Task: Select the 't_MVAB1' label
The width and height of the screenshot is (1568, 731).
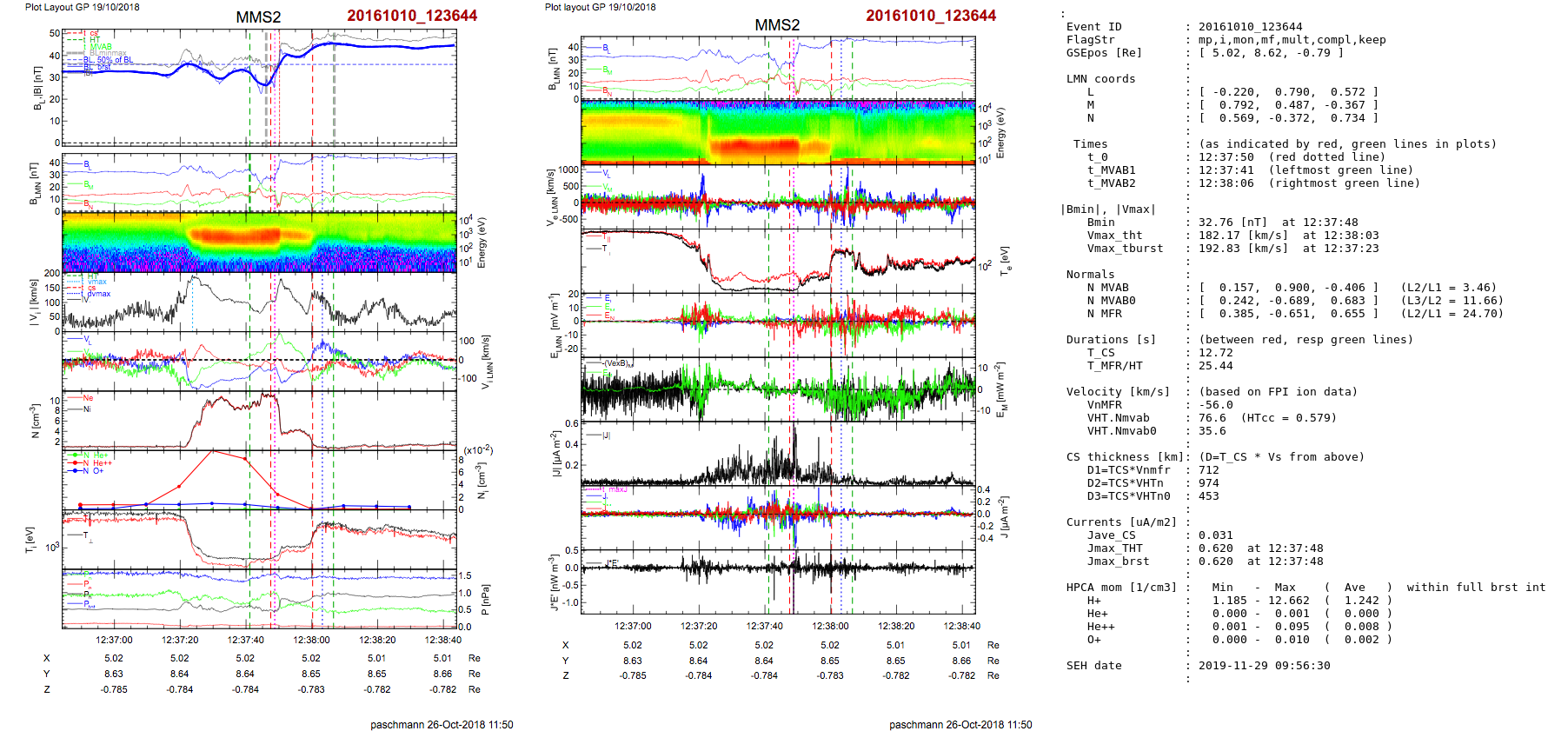Action: 1111,170
